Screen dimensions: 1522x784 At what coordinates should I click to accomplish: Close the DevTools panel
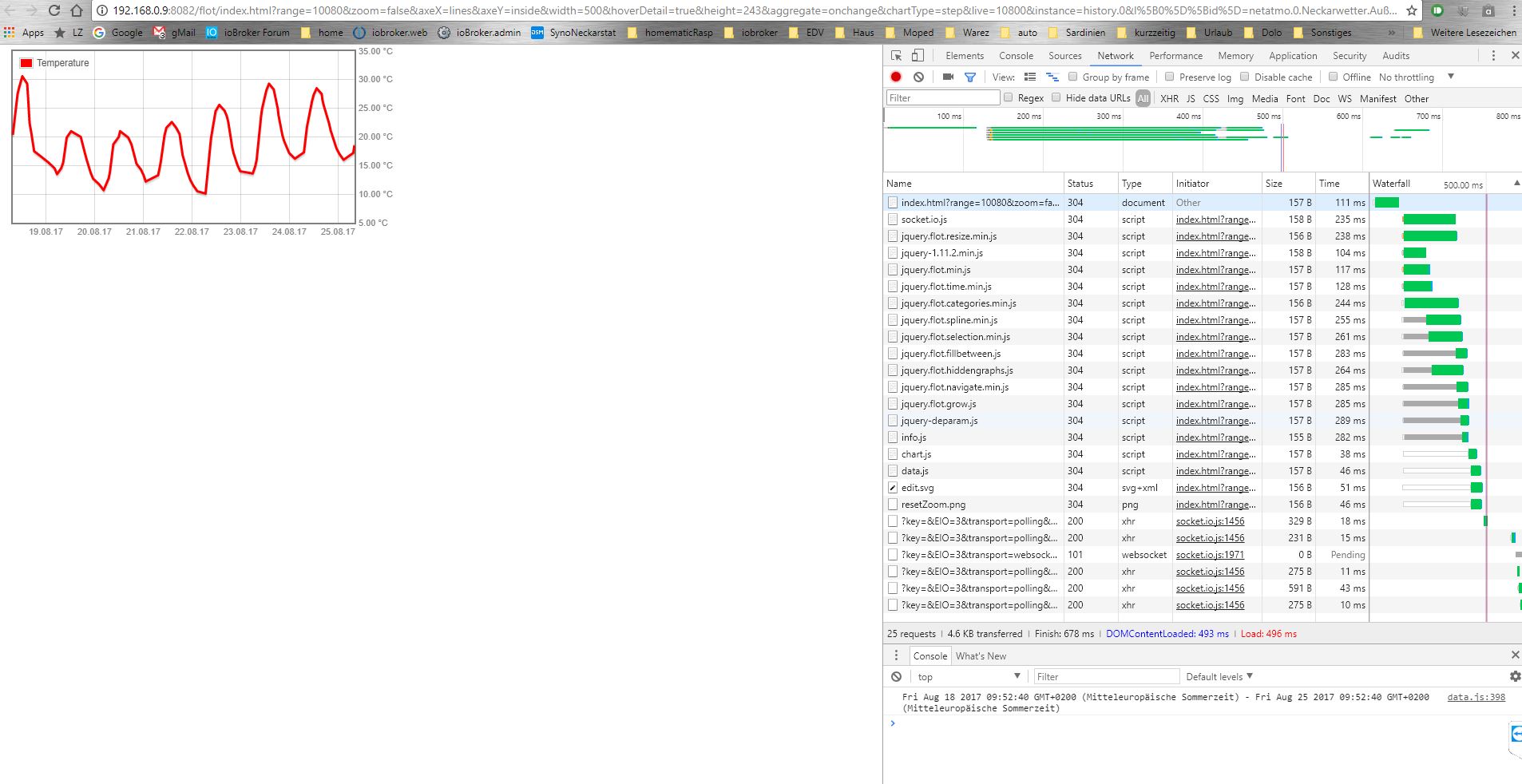tap(1515, 56)
